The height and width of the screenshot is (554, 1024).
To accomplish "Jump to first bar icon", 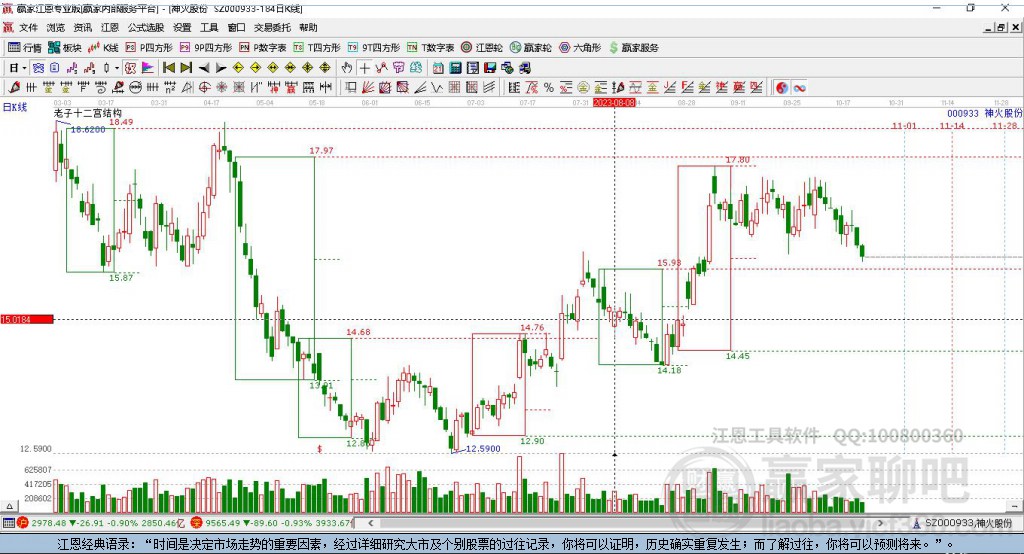I will tap(168, 68).
